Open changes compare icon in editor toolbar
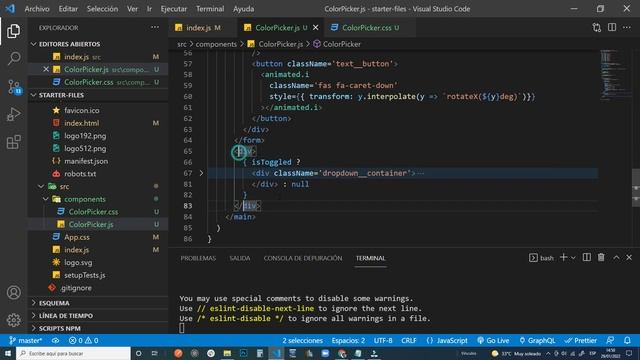The height and width of the screenshot is (360, 640). (596, 27)
